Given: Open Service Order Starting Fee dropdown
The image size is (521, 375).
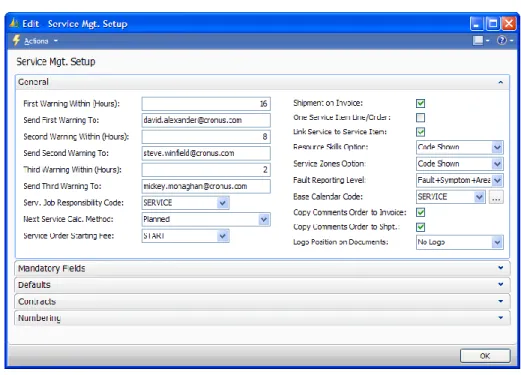Looking at the screenshot, I should [x=222, y=236].
